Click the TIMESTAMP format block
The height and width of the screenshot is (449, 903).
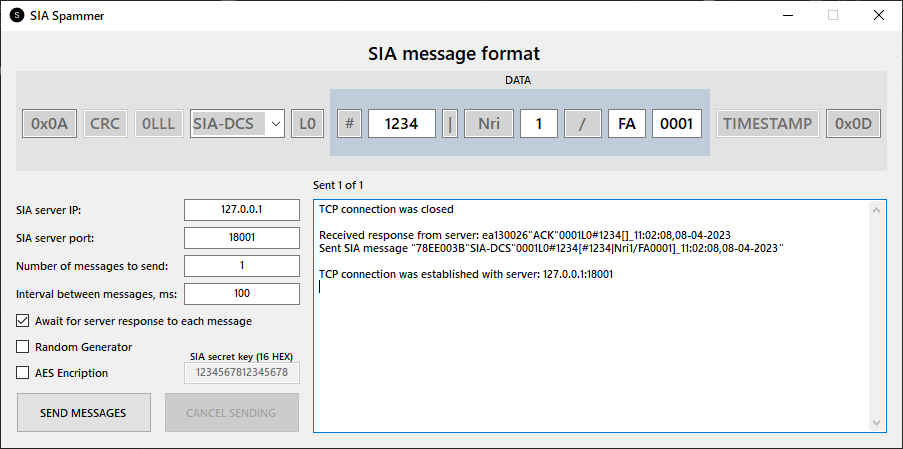click(768, 124)
